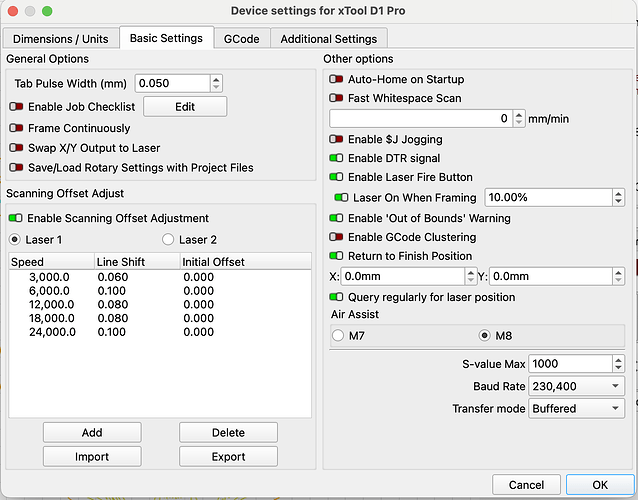Toggle Save/Load Rotary Settings with Project Files
The image size is (638, 500).
(x=16, y=167)
